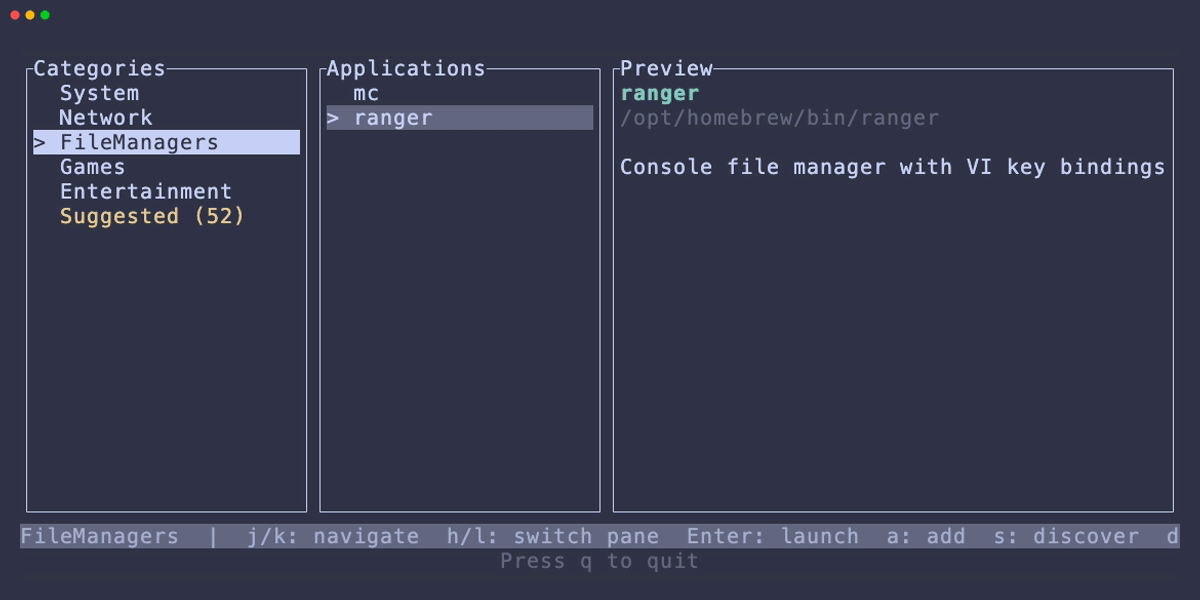The image size is (1200, 600).
Task: Click the ranger title in Preview
Action: tap(659, 93)
